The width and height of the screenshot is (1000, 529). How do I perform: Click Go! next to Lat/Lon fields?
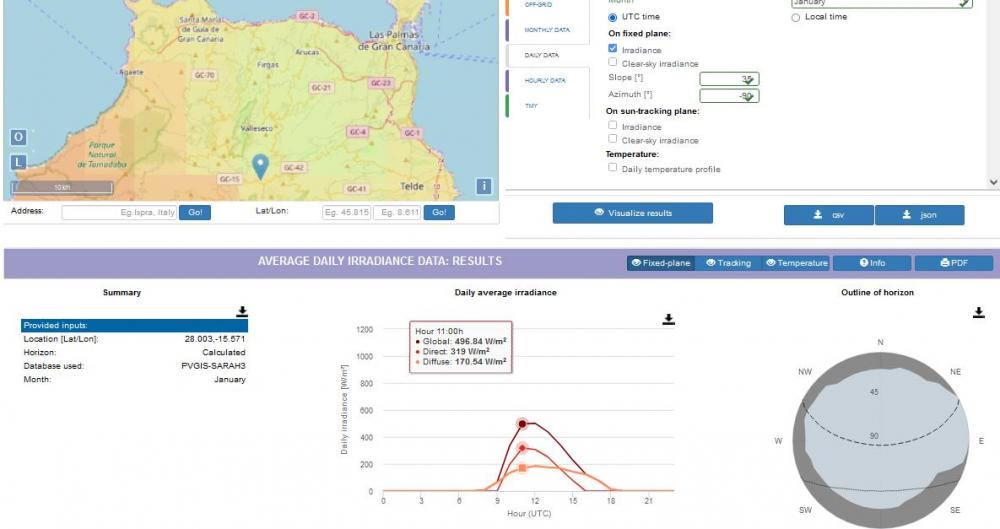click(x=439, y=212)
